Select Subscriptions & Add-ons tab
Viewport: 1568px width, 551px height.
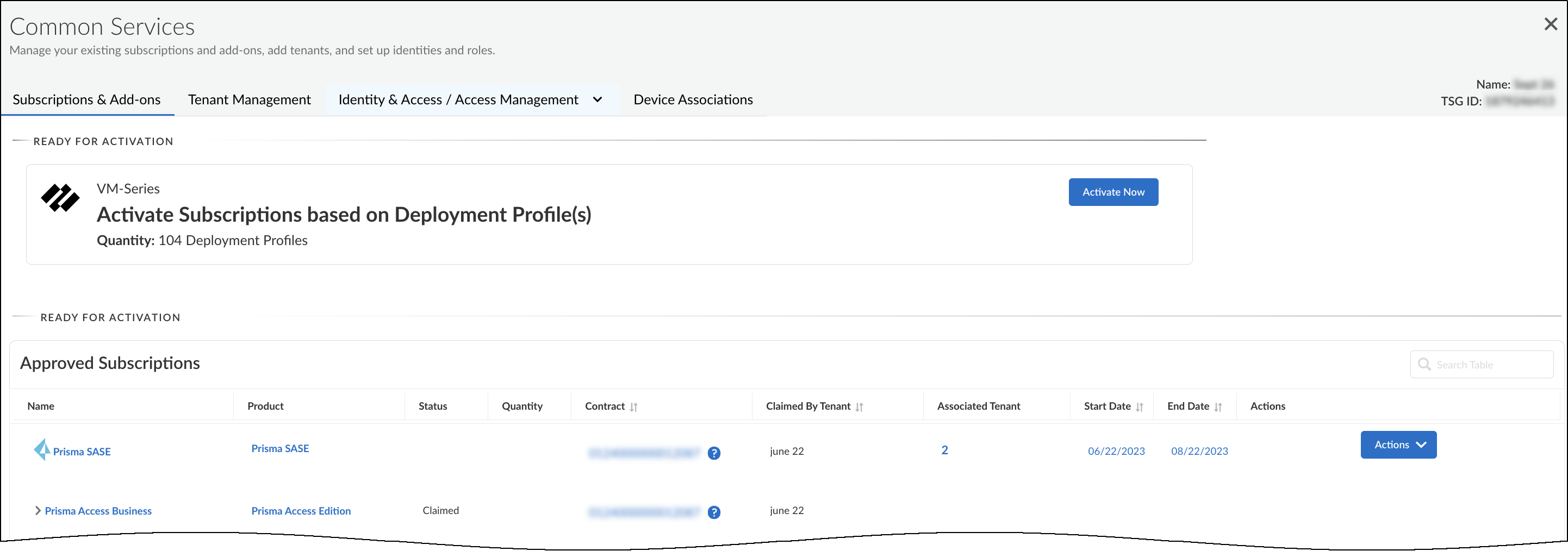[x=86, y=100]
